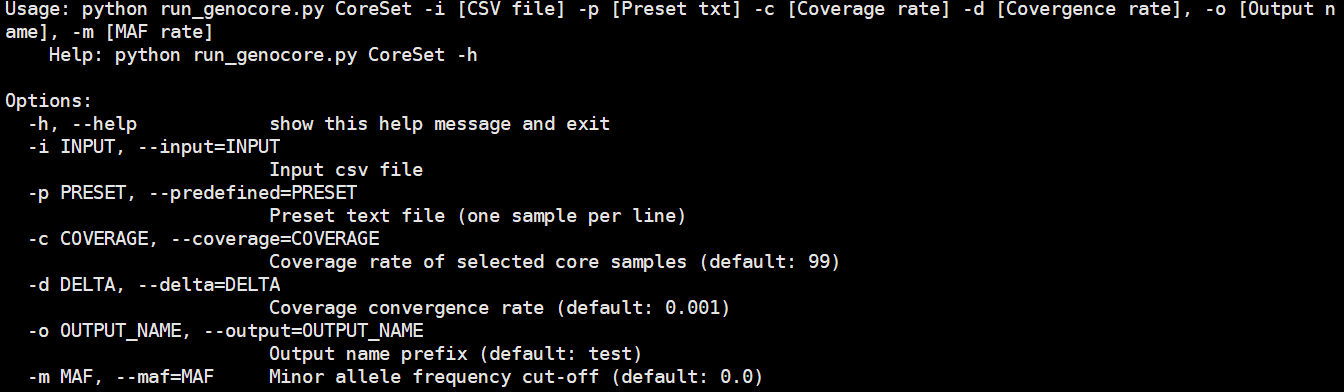Click 'Preset text file (one sample per line)'

[x=478, y=216]
